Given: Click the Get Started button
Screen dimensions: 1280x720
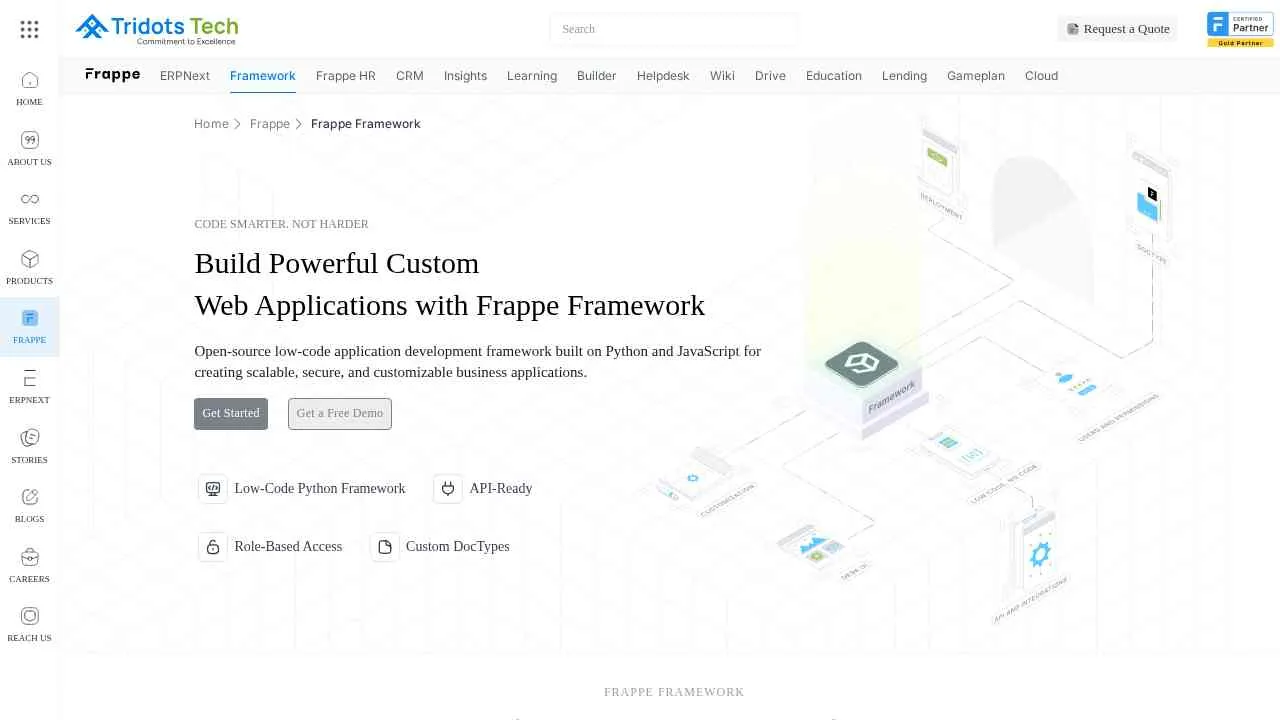Looking at the screenshot, I should click(x=231, y=414).
